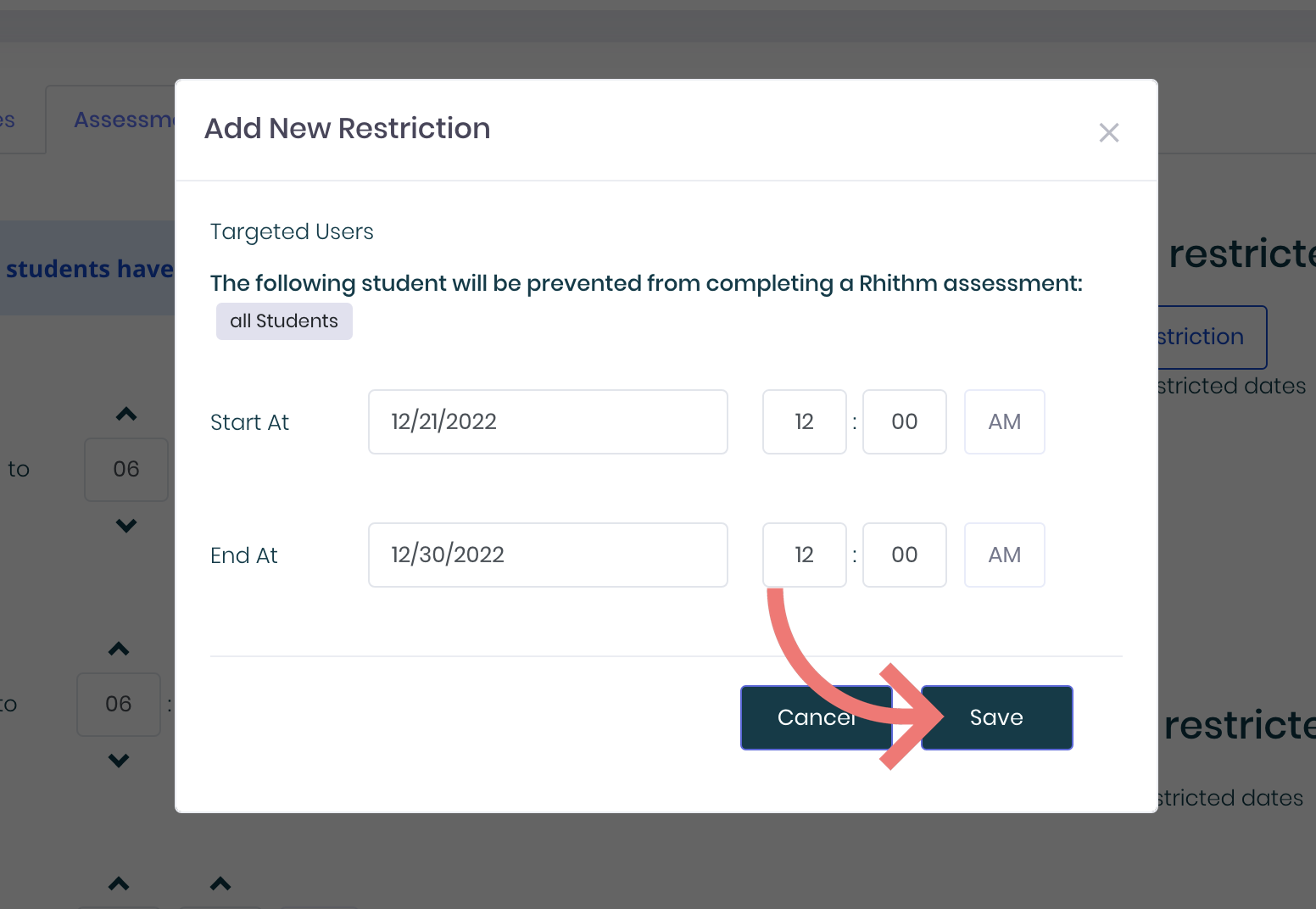1316x909 pixels.
Task: Toggle the End At AM/PM button
Action: 1004,555
